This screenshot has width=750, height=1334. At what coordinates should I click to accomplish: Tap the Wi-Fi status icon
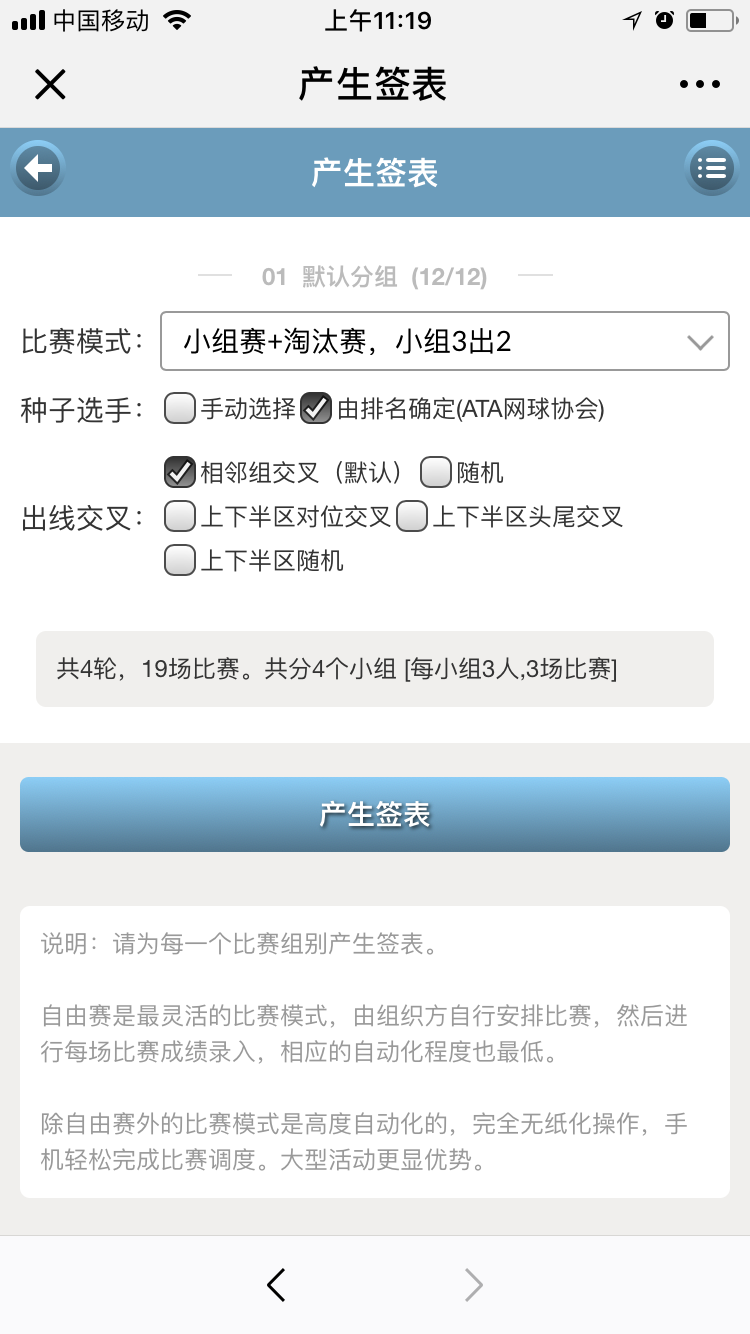177,20
